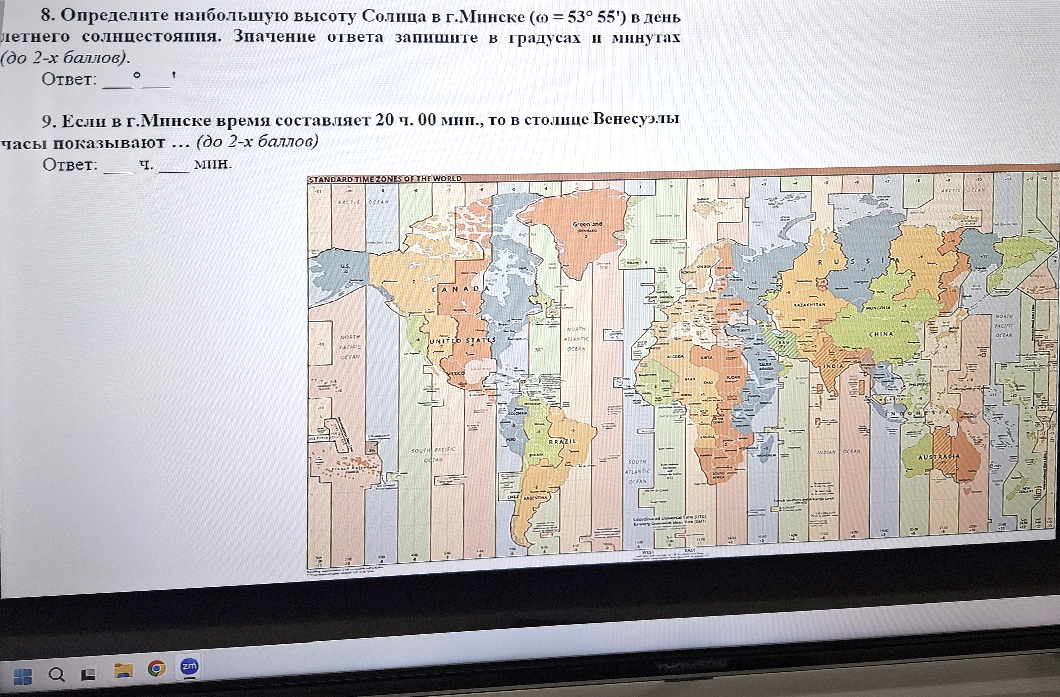1060x697 pixels.
Task: Click the 'мин.' blank in question 9 answer
Action: [x=172, y=165]
